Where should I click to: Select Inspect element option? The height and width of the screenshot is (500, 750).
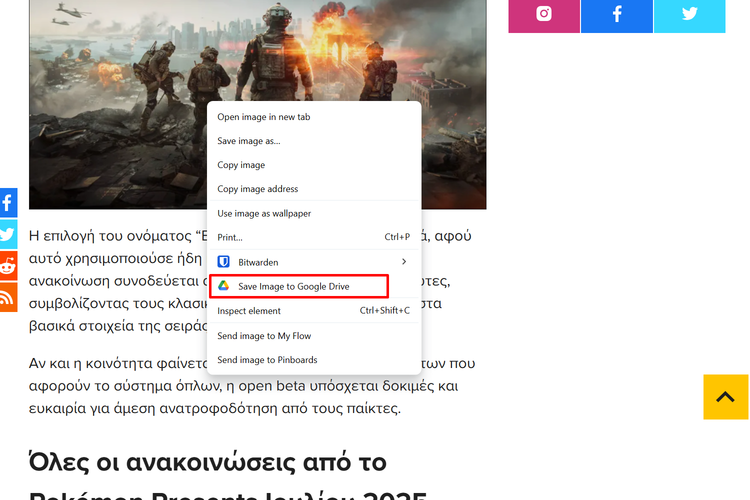[314, 311]
